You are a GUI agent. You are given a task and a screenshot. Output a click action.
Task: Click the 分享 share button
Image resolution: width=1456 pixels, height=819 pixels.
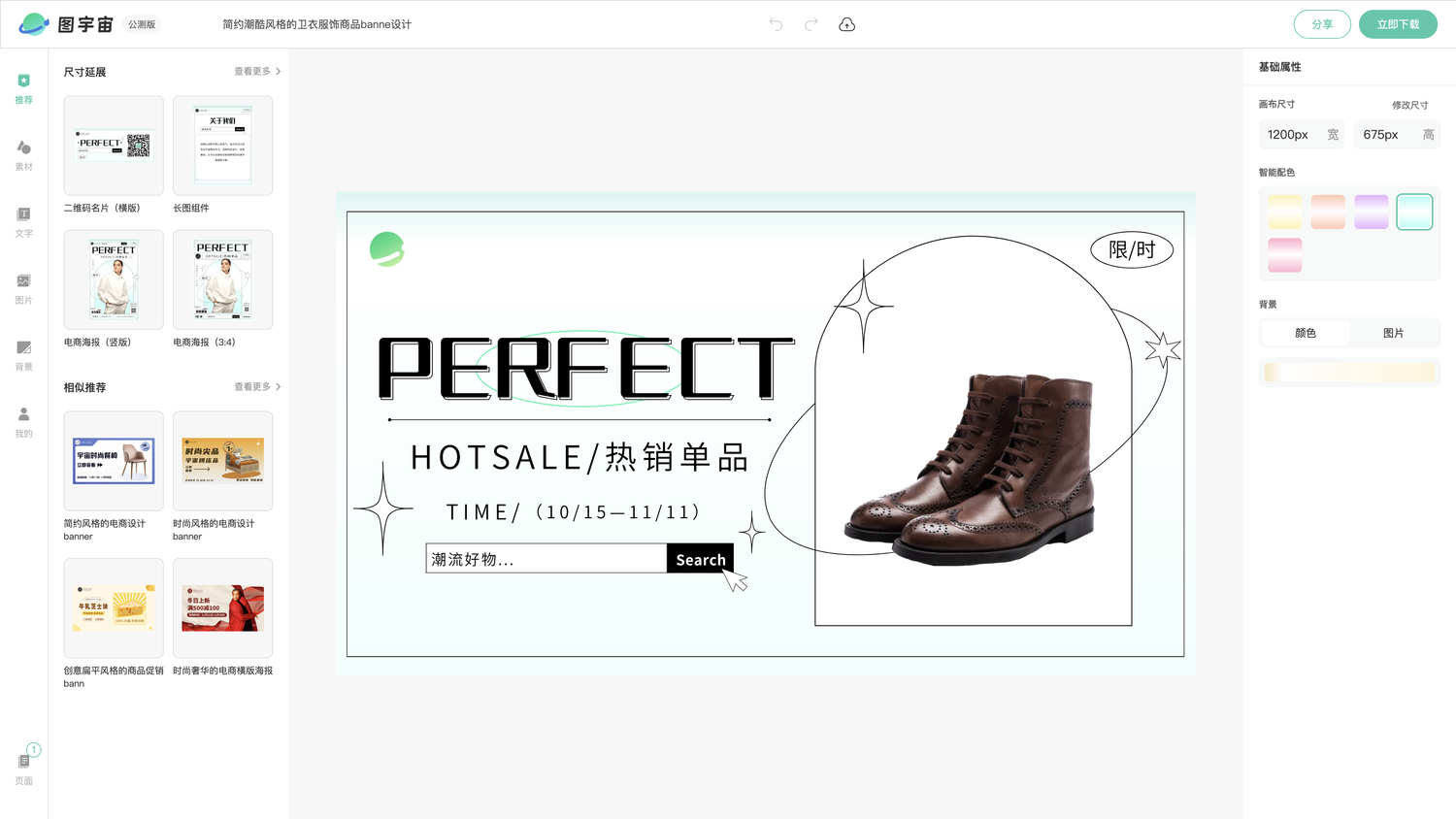[x=1322, y=24]
